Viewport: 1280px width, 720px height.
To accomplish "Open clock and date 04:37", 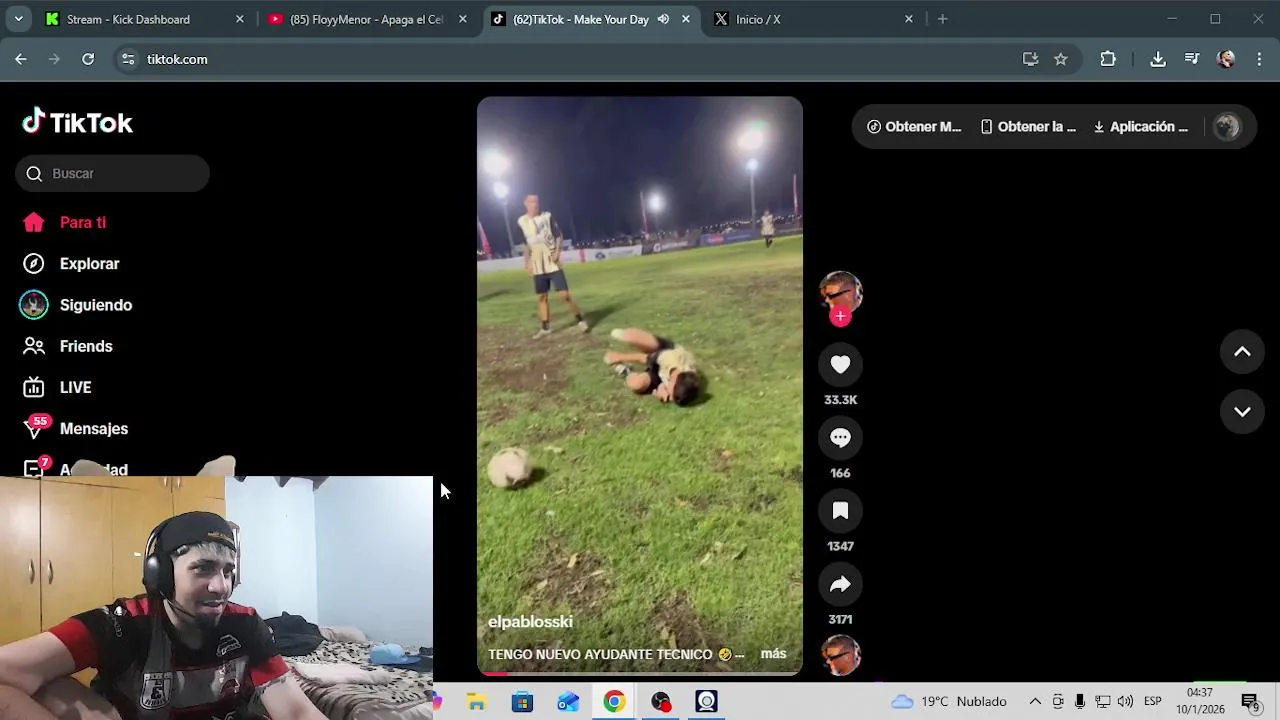I will (1200, 701).
